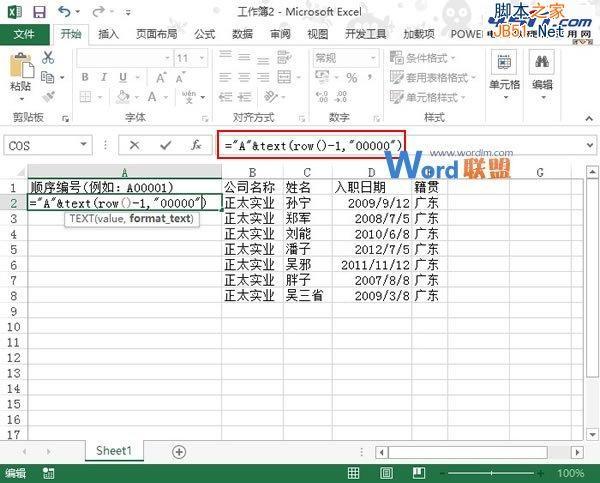
Task: Click the increase font size icon
Action: click(161, 77)
